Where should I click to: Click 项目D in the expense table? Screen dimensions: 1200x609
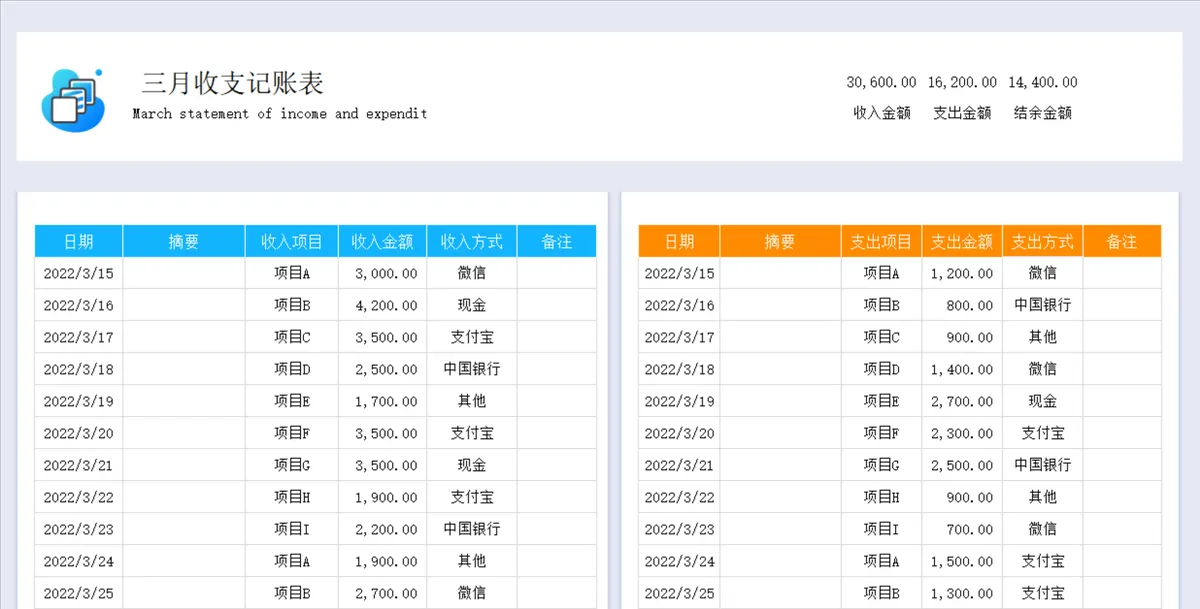pyautogui.click(x=882, y=369)
